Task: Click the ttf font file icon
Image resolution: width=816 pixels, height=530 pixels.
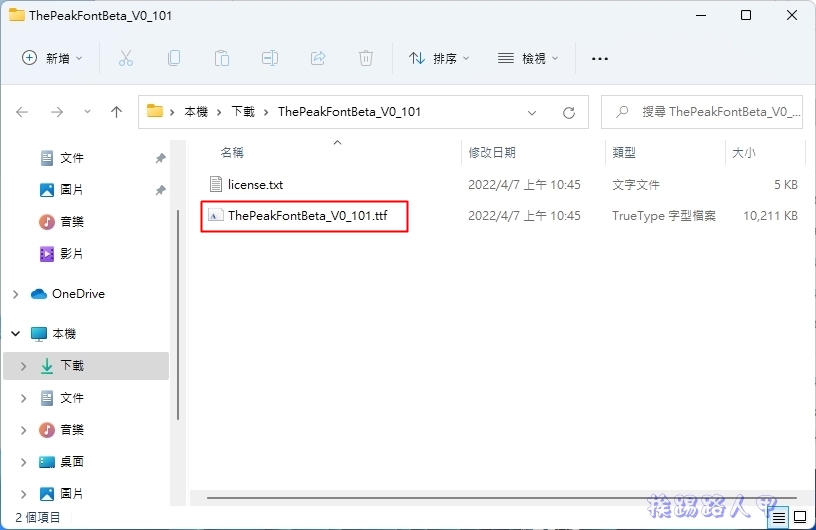Action: click(x=215, y=215)
